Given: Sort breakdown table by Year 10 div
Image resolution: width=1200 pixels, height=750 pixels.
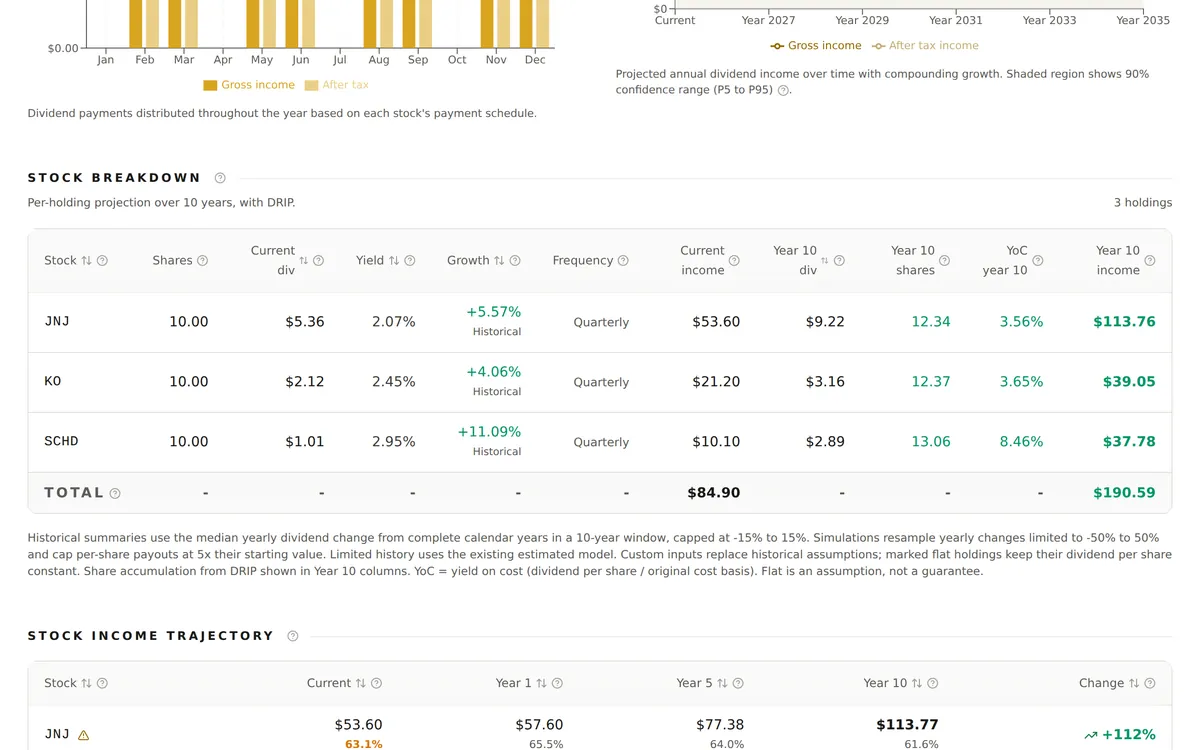Looking at the screenshot, I should [825, 261].
